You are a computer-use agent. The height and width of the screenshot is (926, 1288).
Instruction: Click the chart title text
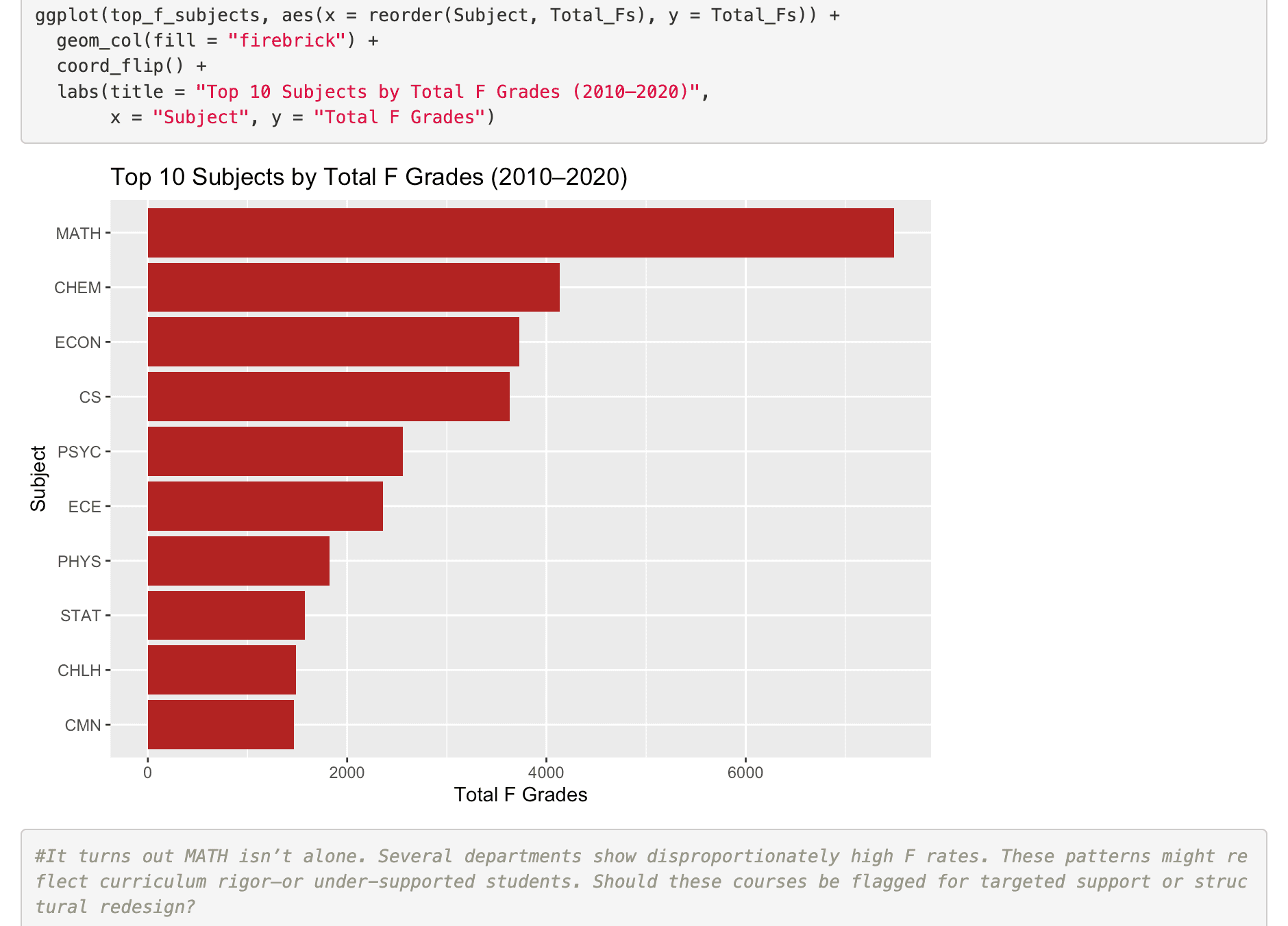371,176
